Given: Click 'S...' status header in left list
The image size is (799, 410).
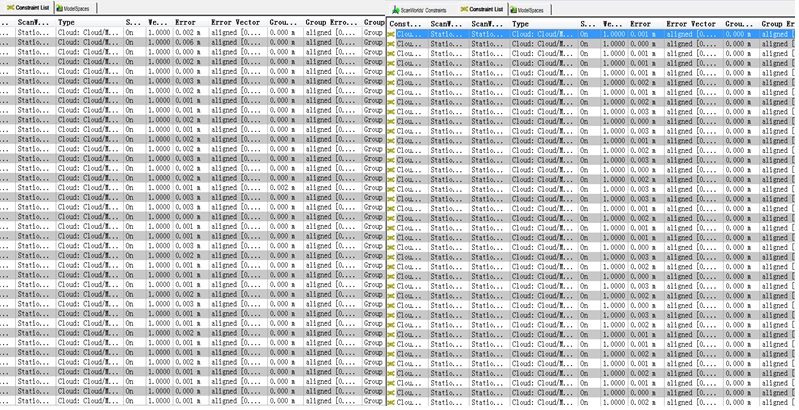Looking at the screenshot, I should (x=135, y=22).
